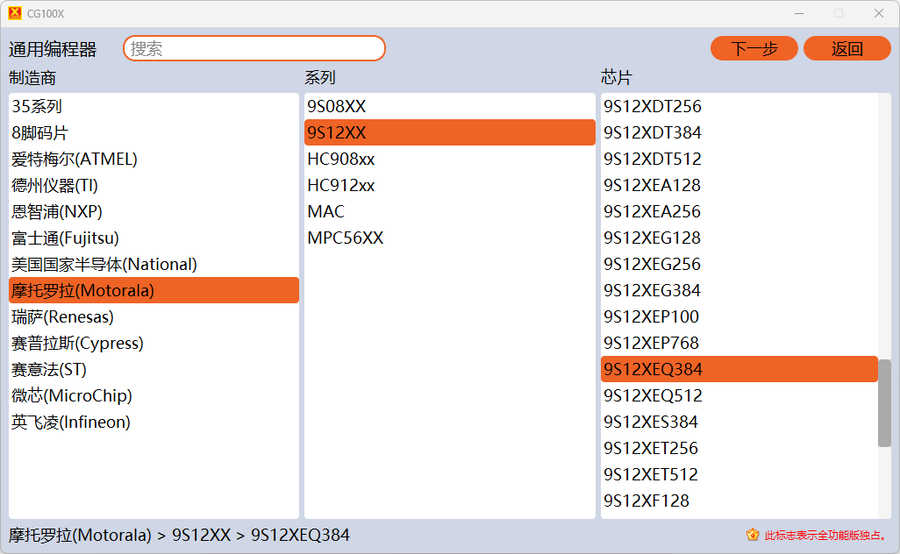Screen dimensions: 900x554
Task: Select 瑞萨(Renesas) manufacturer
Action: click(x=63, y=317)
